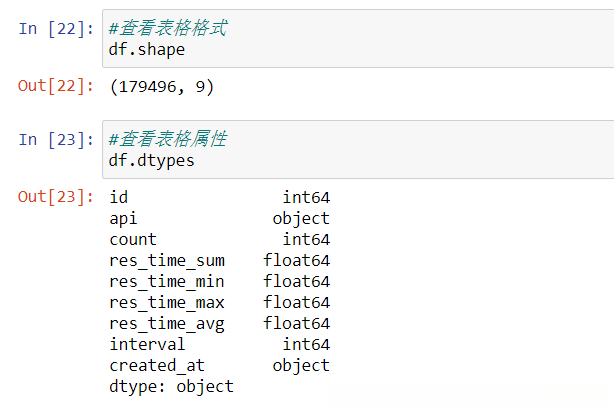Click the In [22] cell prompt
Image resolution: width=614 pixels, height=417 pixels.
(x=55, y=28)
